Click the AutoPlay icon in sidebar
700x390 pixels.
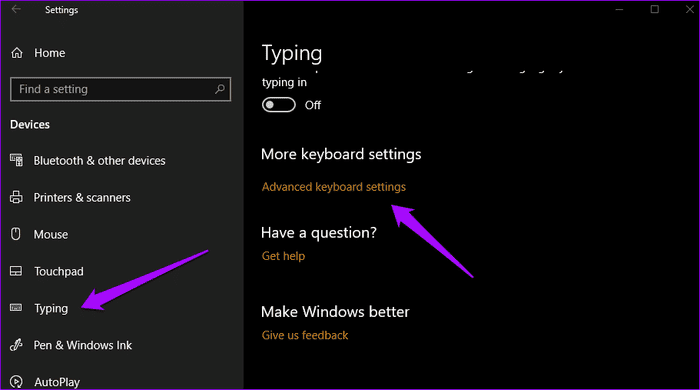click(16, 382)
